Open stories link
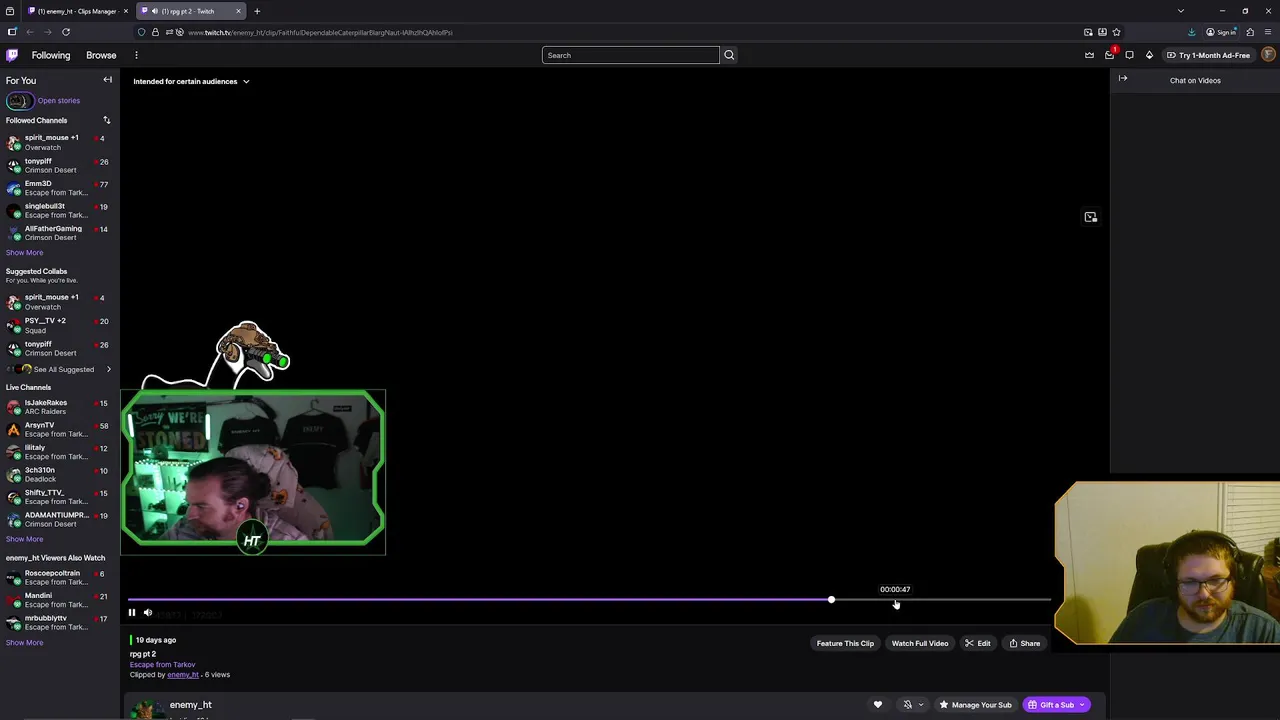This screenshot has height=720, width=1280. tap(59, 100)
